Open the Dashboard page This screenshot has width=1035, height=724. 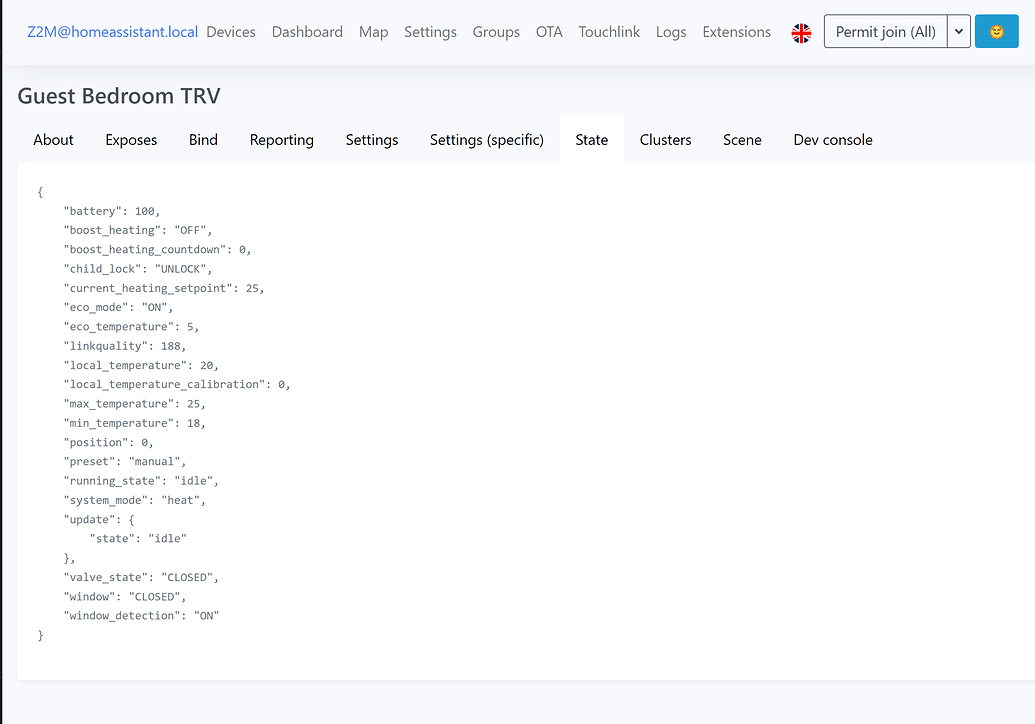(x=307, y=31)
